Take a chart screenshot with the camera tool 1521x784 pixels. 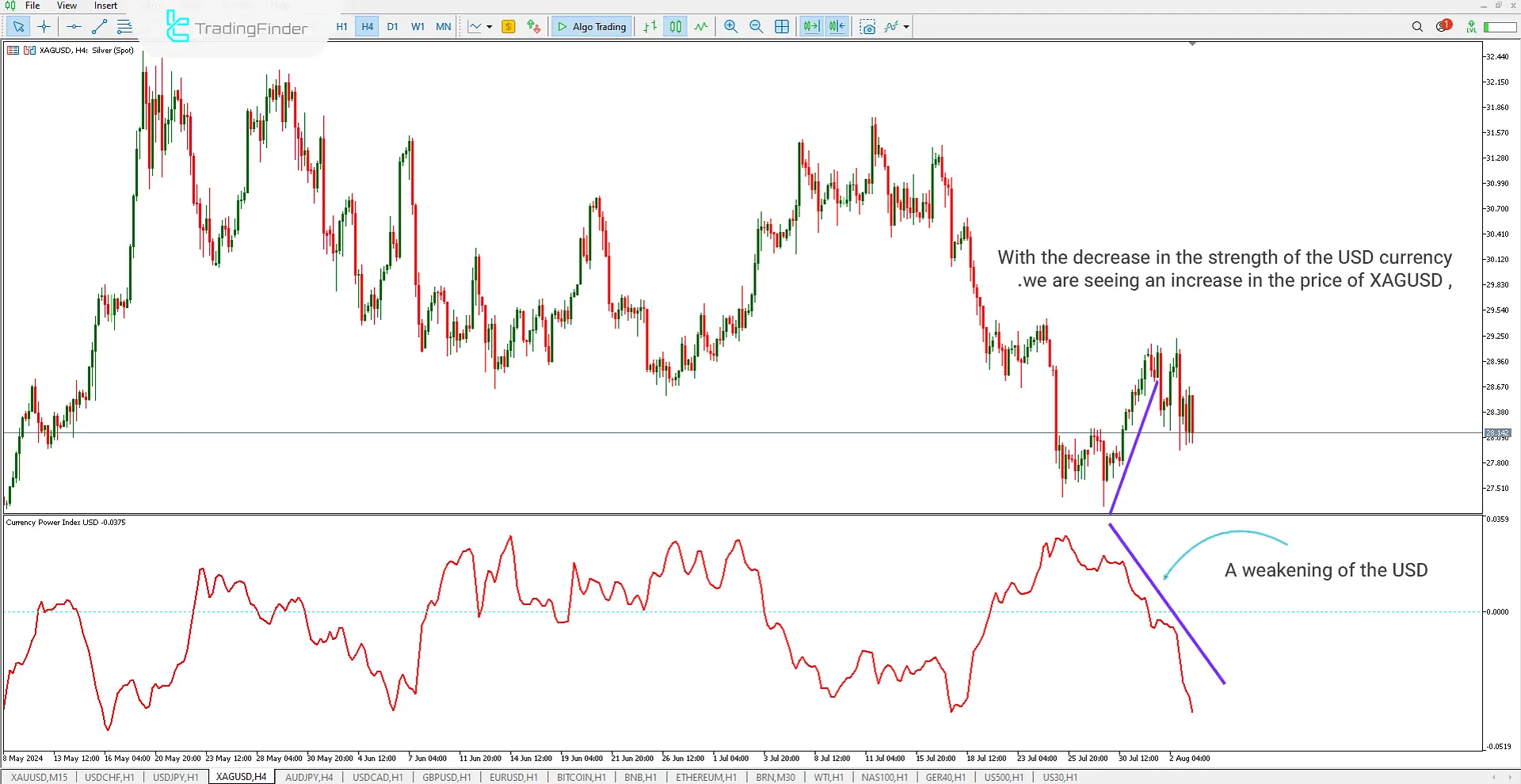867,26
